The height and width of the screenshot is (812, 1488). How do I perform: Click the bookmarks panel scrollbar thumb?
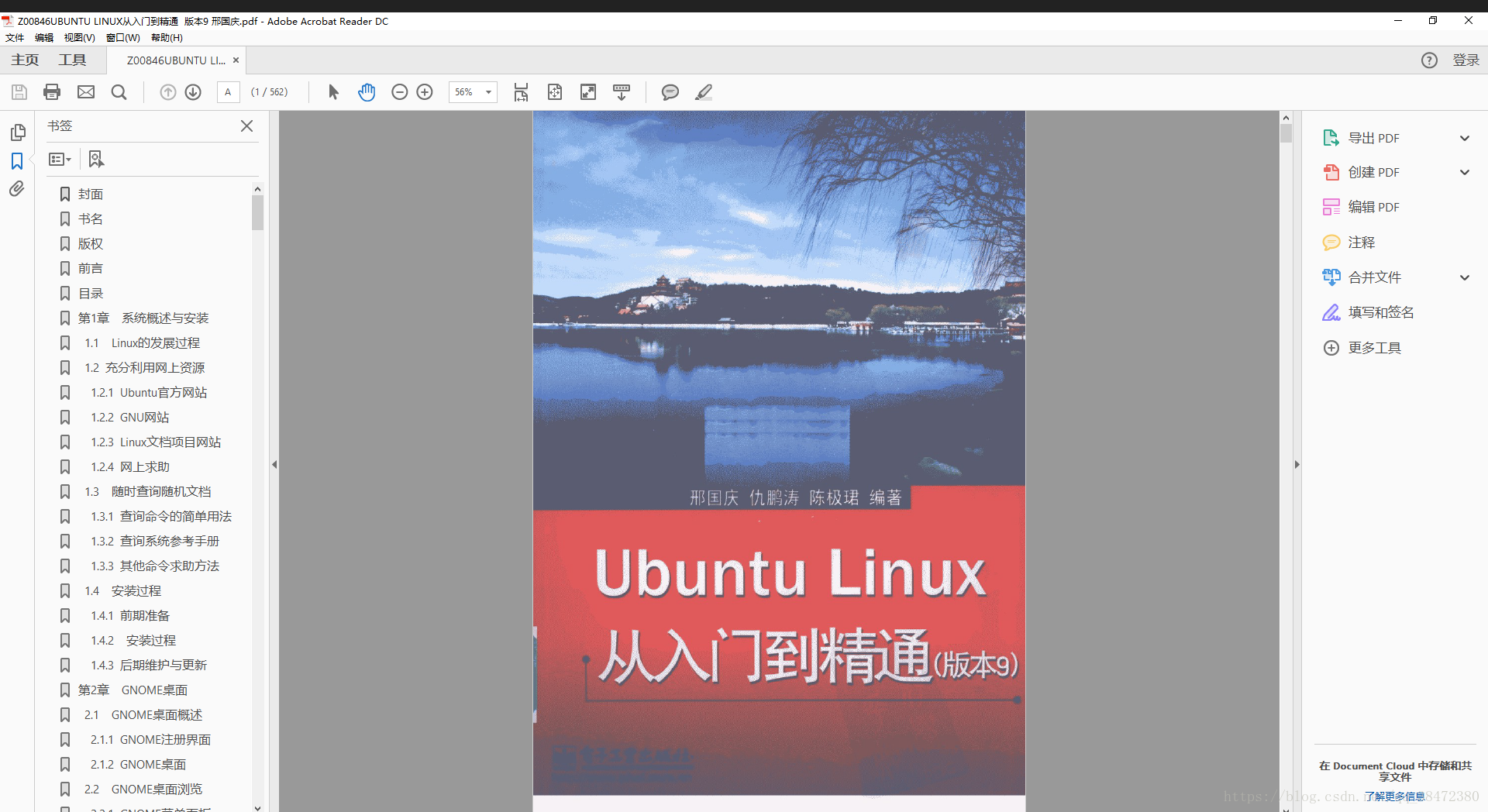click(x=257, y=212)
